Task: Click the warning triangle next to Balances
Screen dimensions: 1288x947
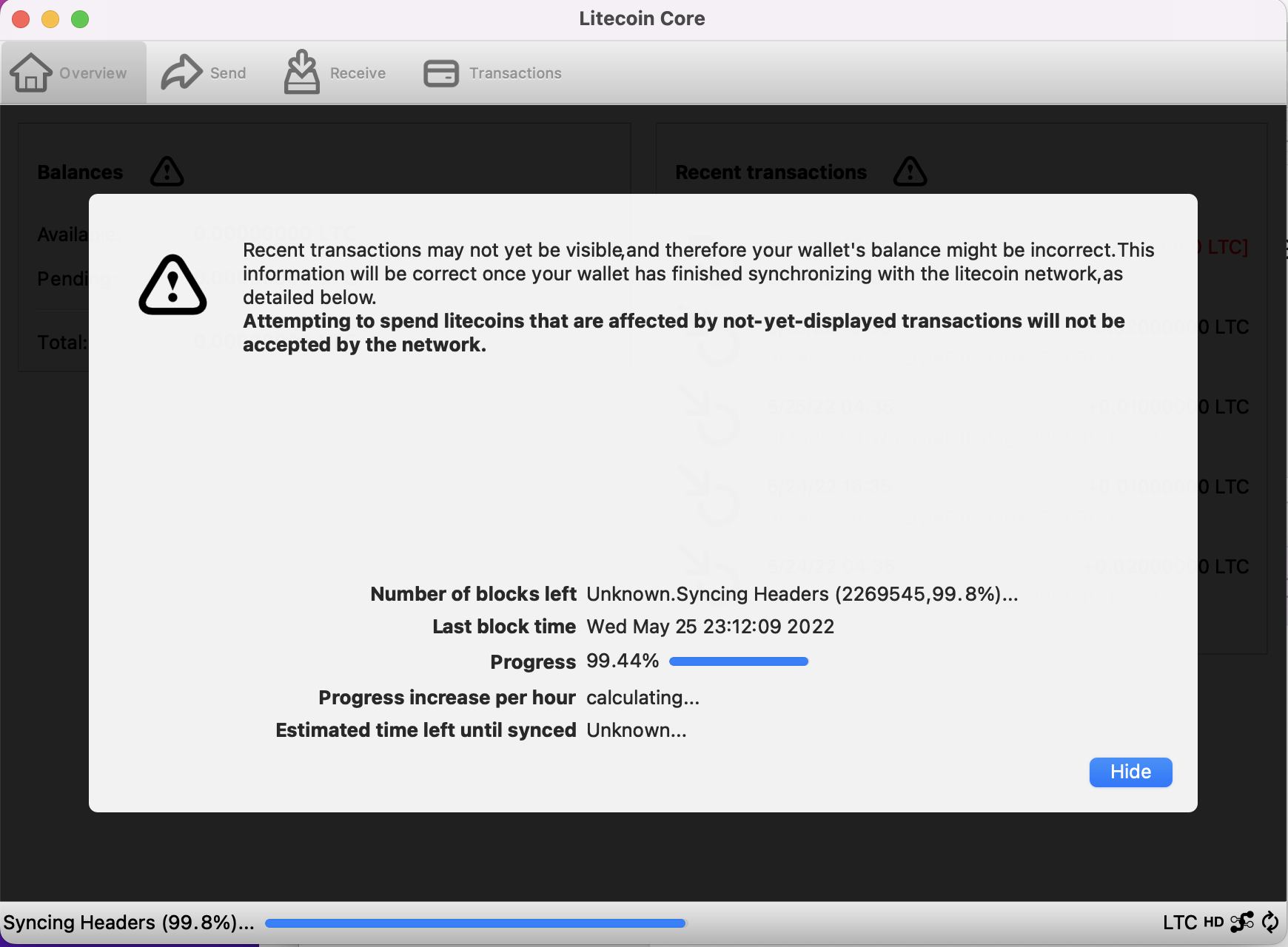Action: point(166,172)
